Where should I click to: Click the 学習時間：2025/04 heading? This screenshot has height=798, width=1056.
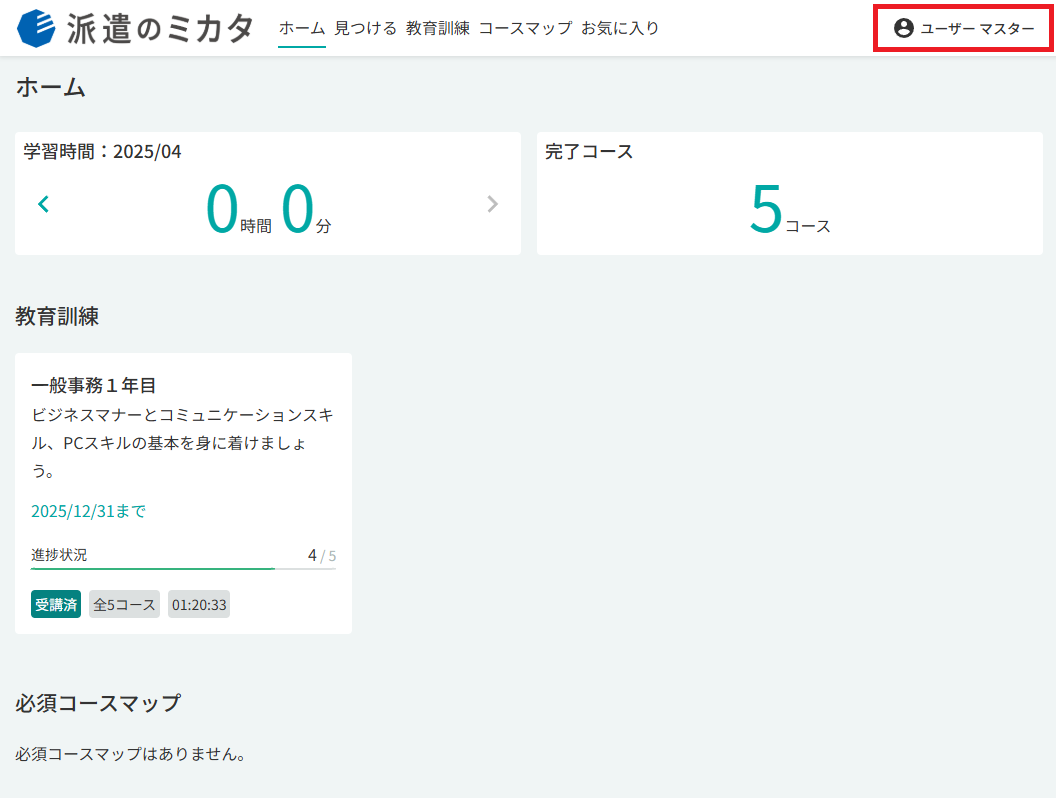[102, 152]
